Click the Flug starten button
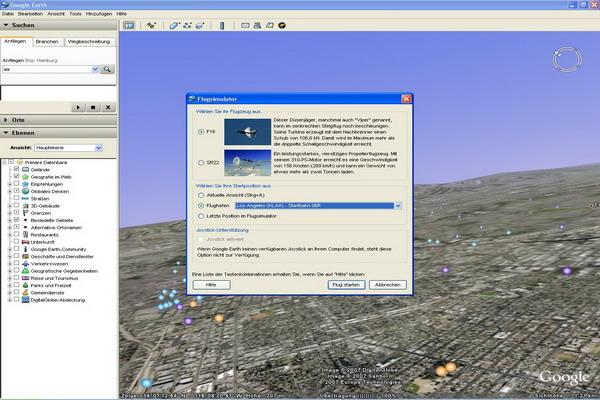 346,285
